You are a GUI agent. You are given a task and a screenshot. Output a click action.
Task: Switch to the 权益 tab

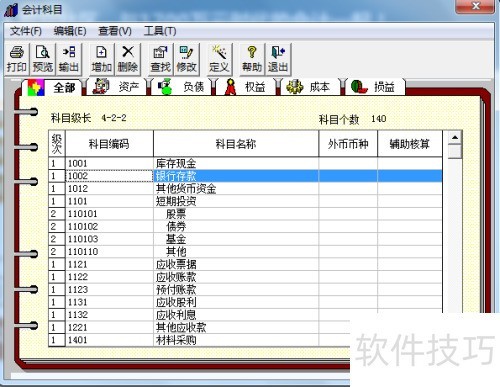click(246, 87)
